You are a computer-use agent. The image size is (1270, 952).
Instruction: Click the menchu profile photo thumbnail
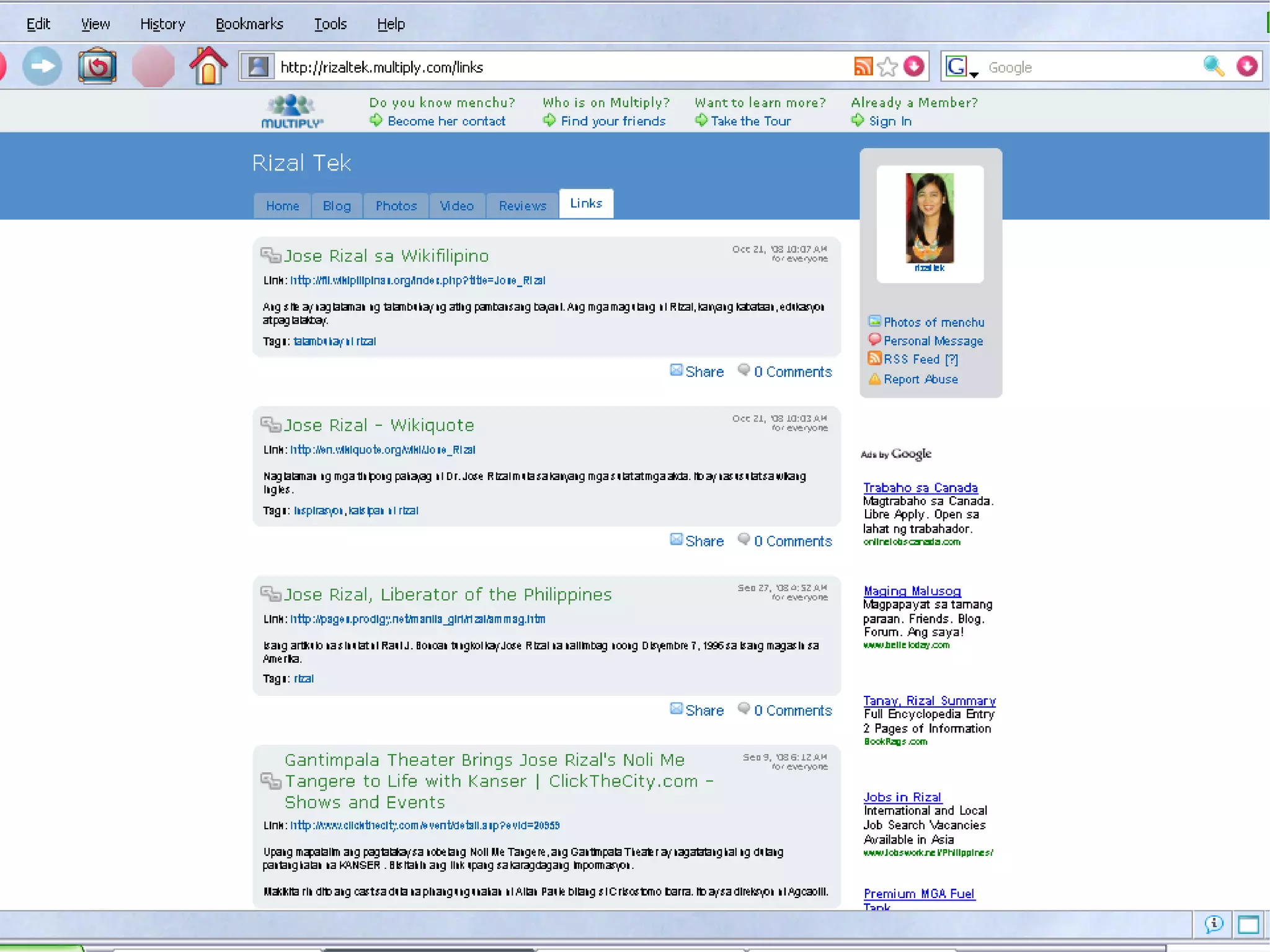point(930,218)
